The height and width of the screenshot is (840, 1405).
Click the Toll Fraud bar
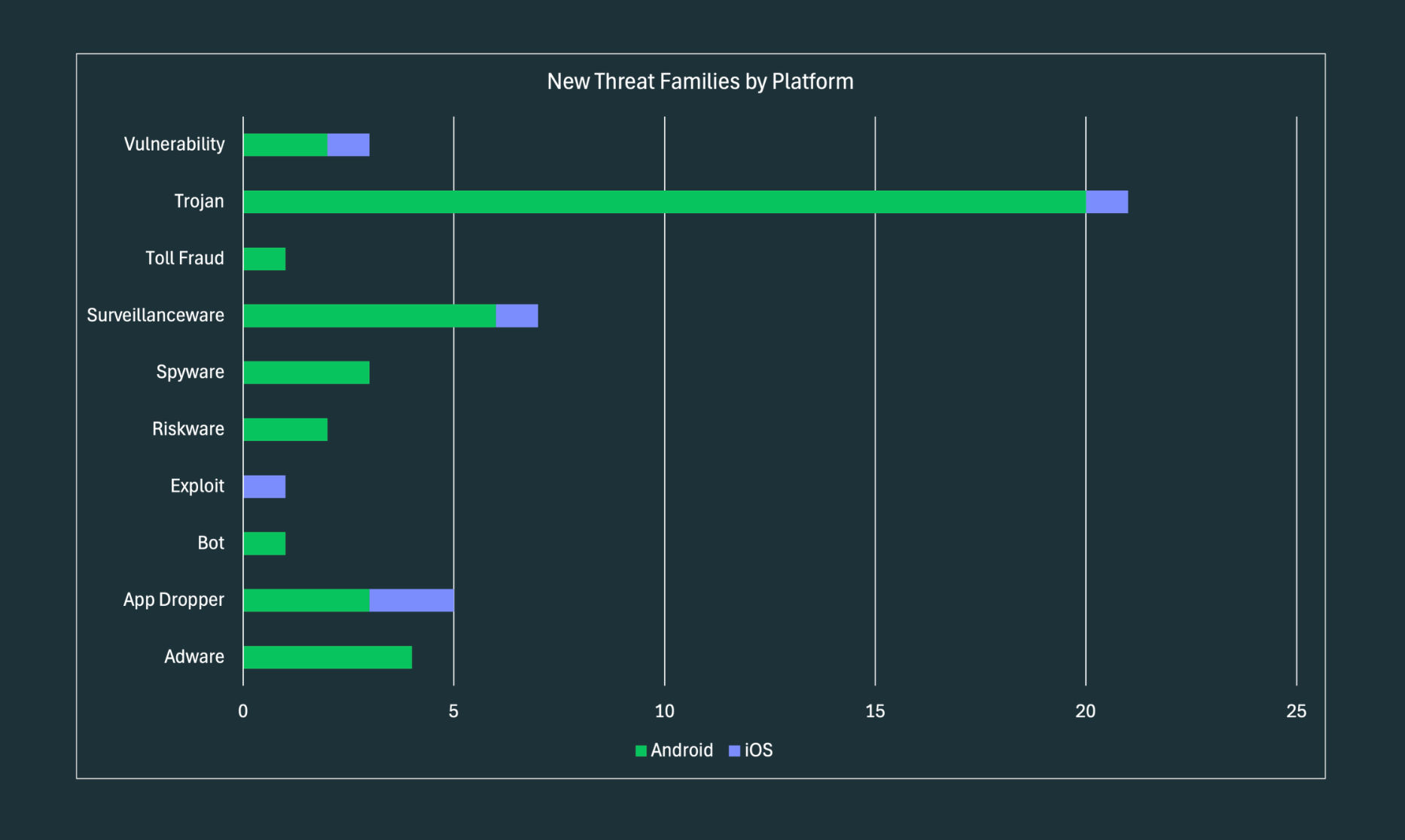[x=264, y=257]
